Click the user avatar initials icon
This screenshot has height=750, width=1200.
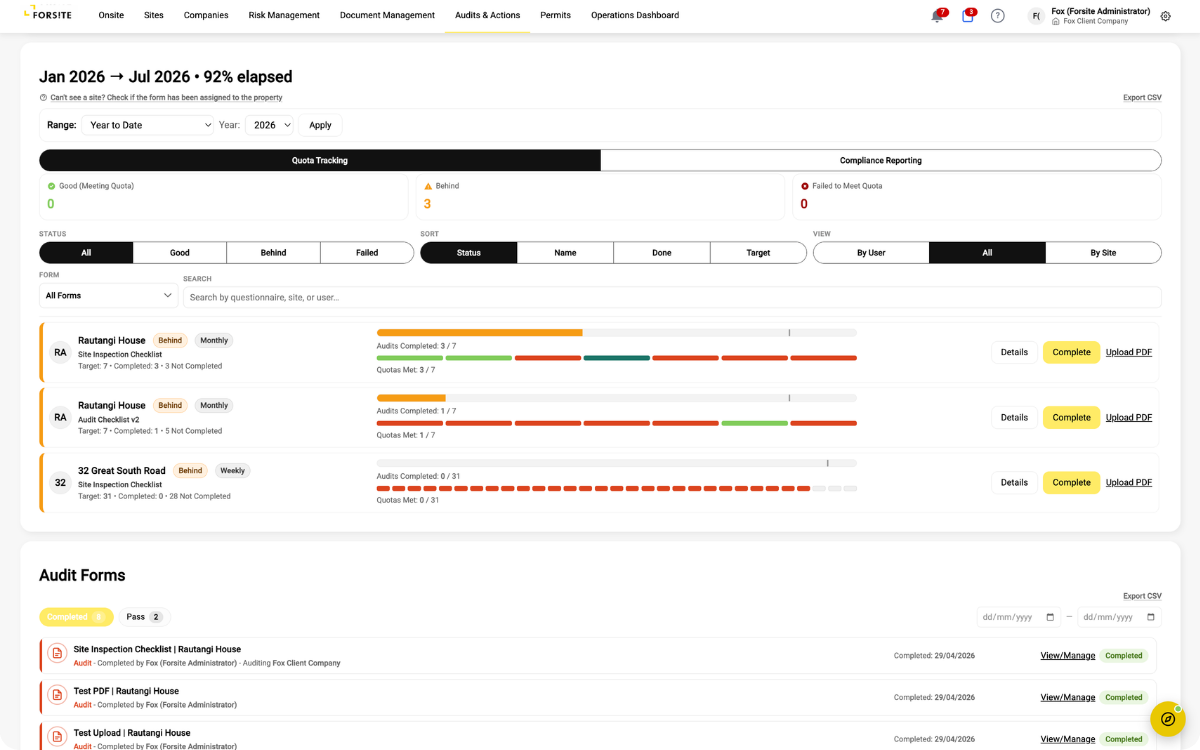[1036, 16]
